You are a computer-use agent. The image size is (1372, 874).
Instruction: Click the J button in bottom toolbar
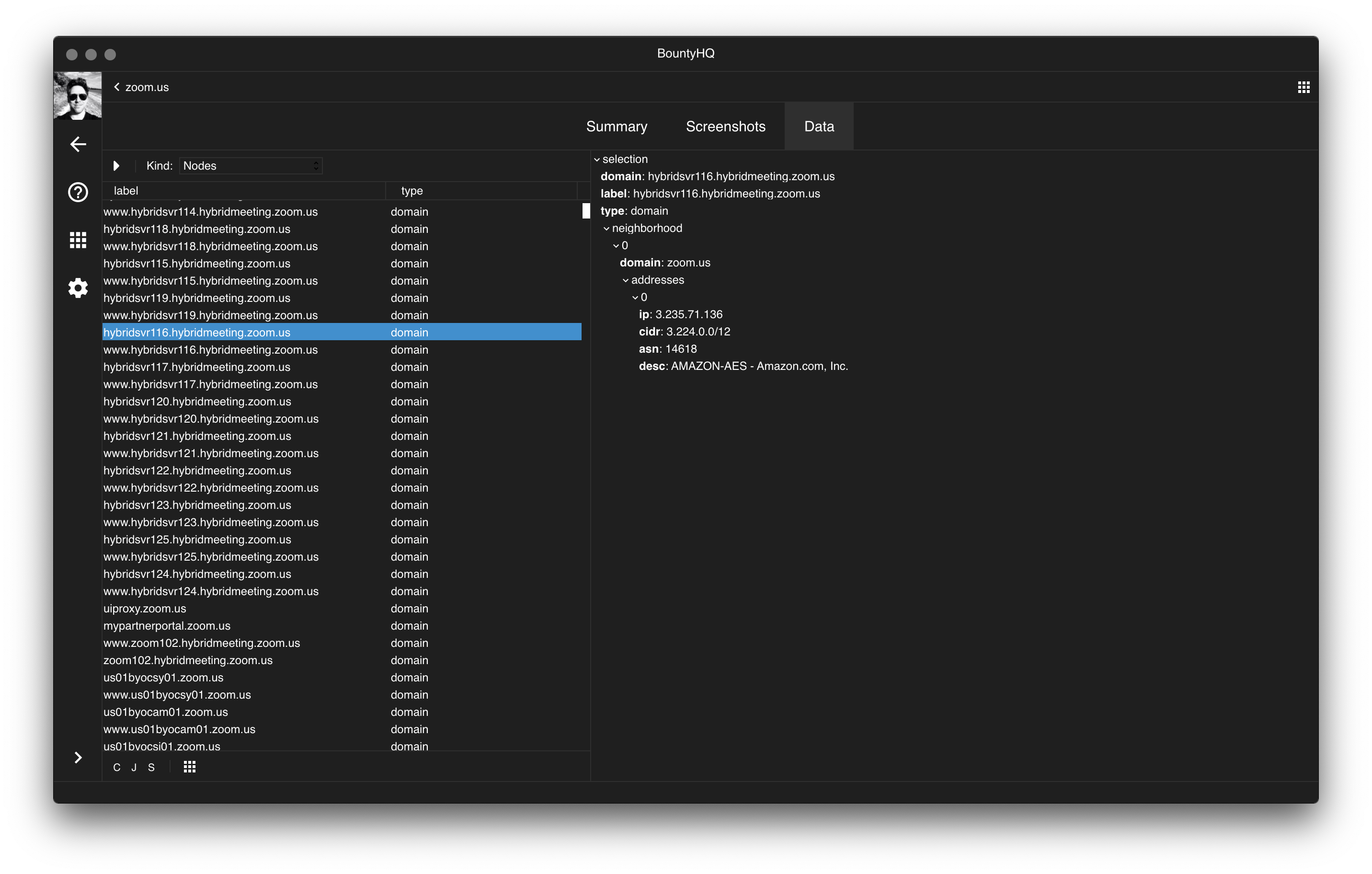point(134,768)
